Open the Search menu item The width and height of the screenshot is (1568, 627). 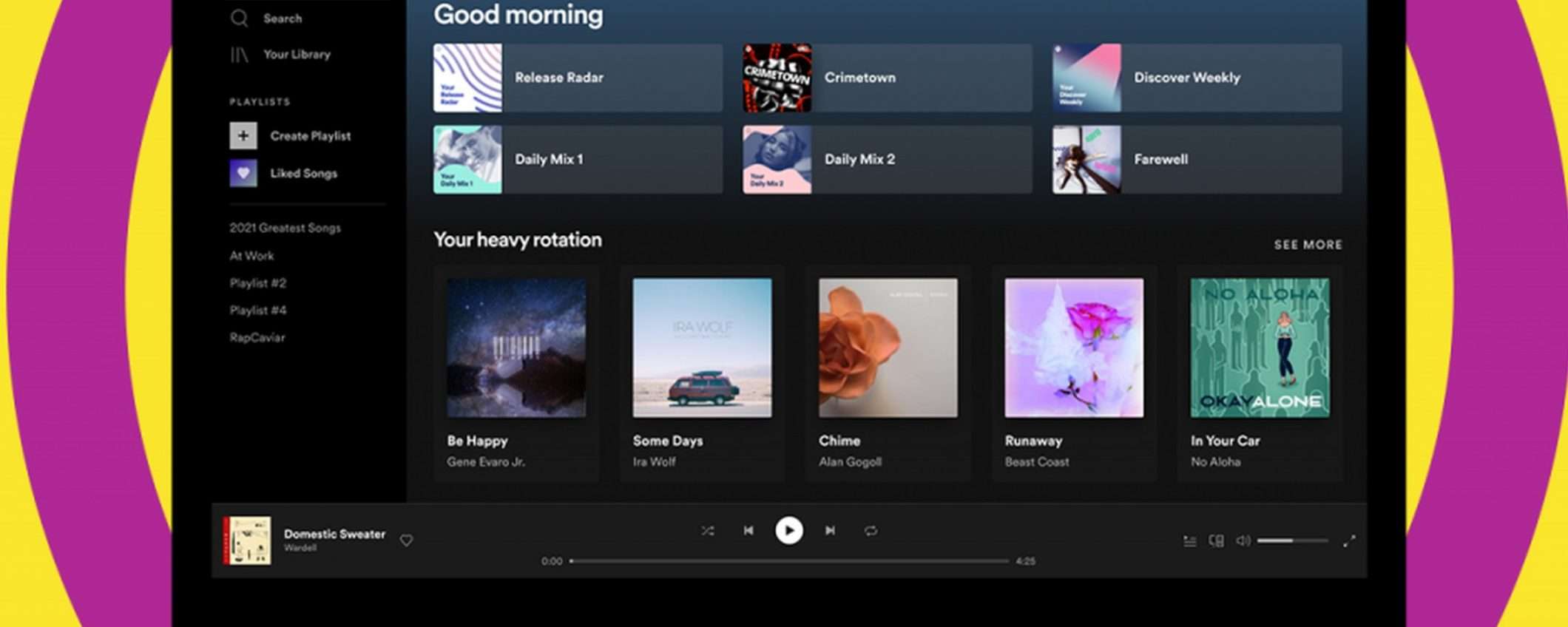(x=283, y=18)
